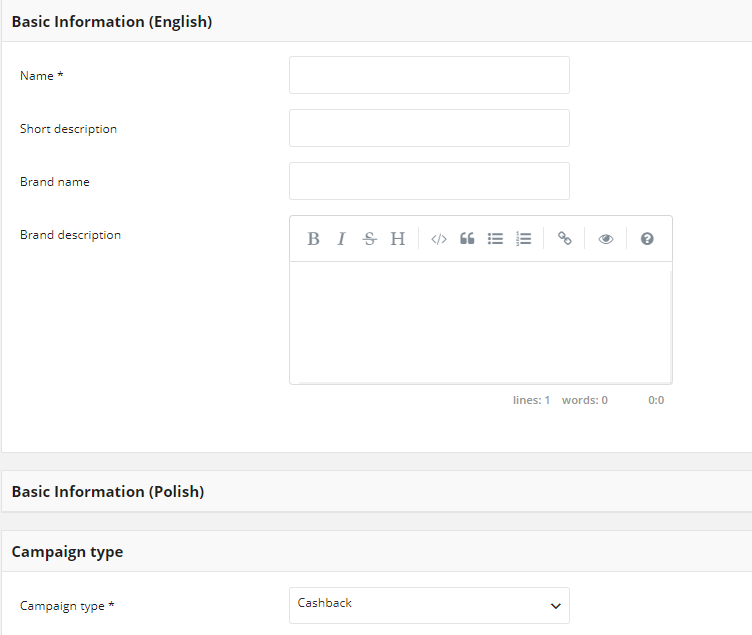The width and height of the screenshot is (752, 635).
Task: Insert a link using chain icon
Action: 564,238
